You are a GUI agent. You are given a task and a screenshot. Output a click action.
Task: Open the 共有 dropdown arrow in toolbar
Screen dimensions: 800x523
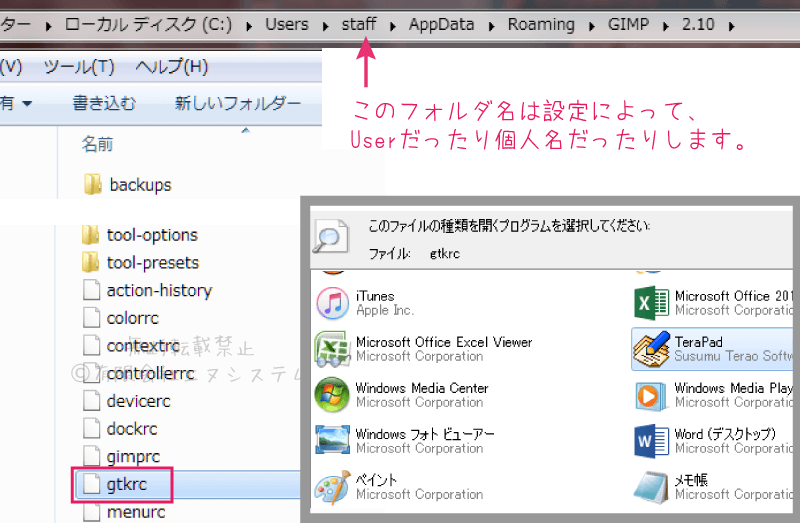(x=27, y=104)
